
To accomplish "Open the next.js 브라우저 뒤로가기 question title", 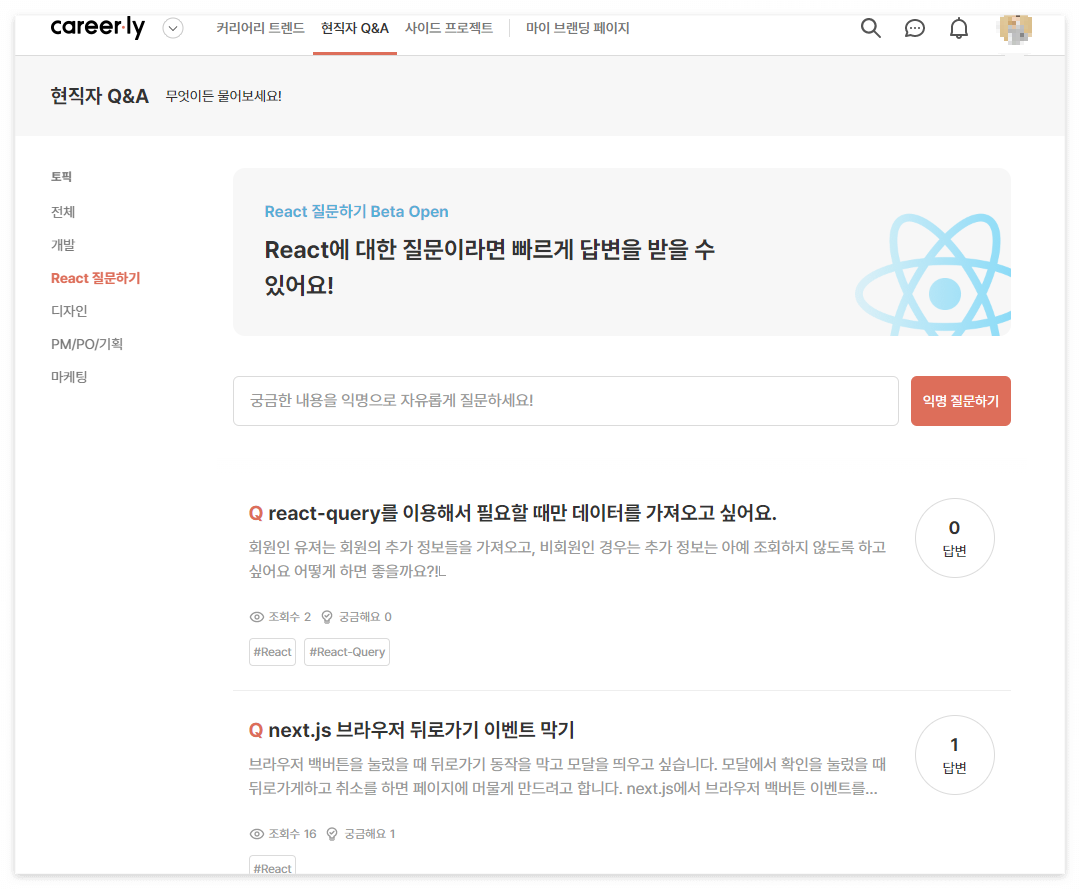I will click(x=421, y=730).
